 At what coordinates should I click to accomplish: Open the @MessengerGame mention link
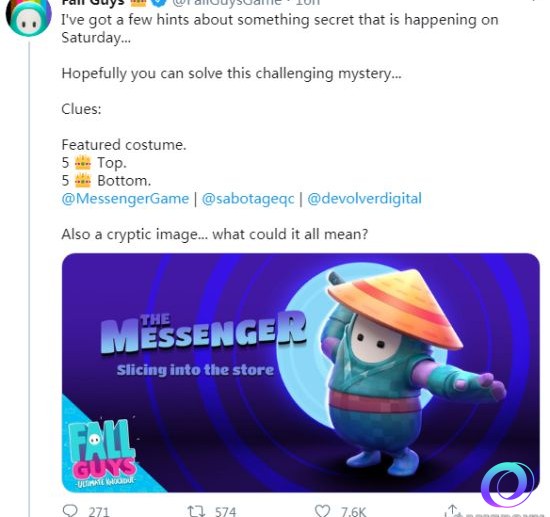(125, 199)
